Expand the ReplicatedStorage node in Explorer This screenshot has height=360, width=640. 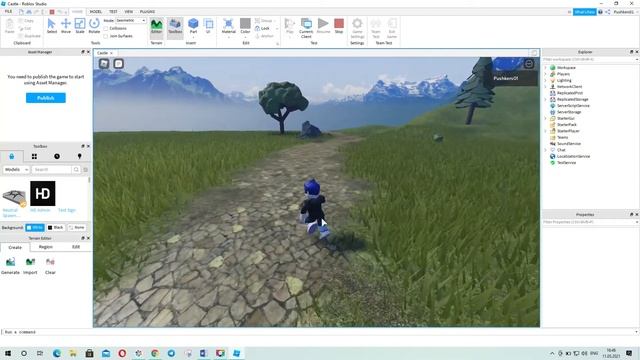pyautogui.click(x=546, y=99)
